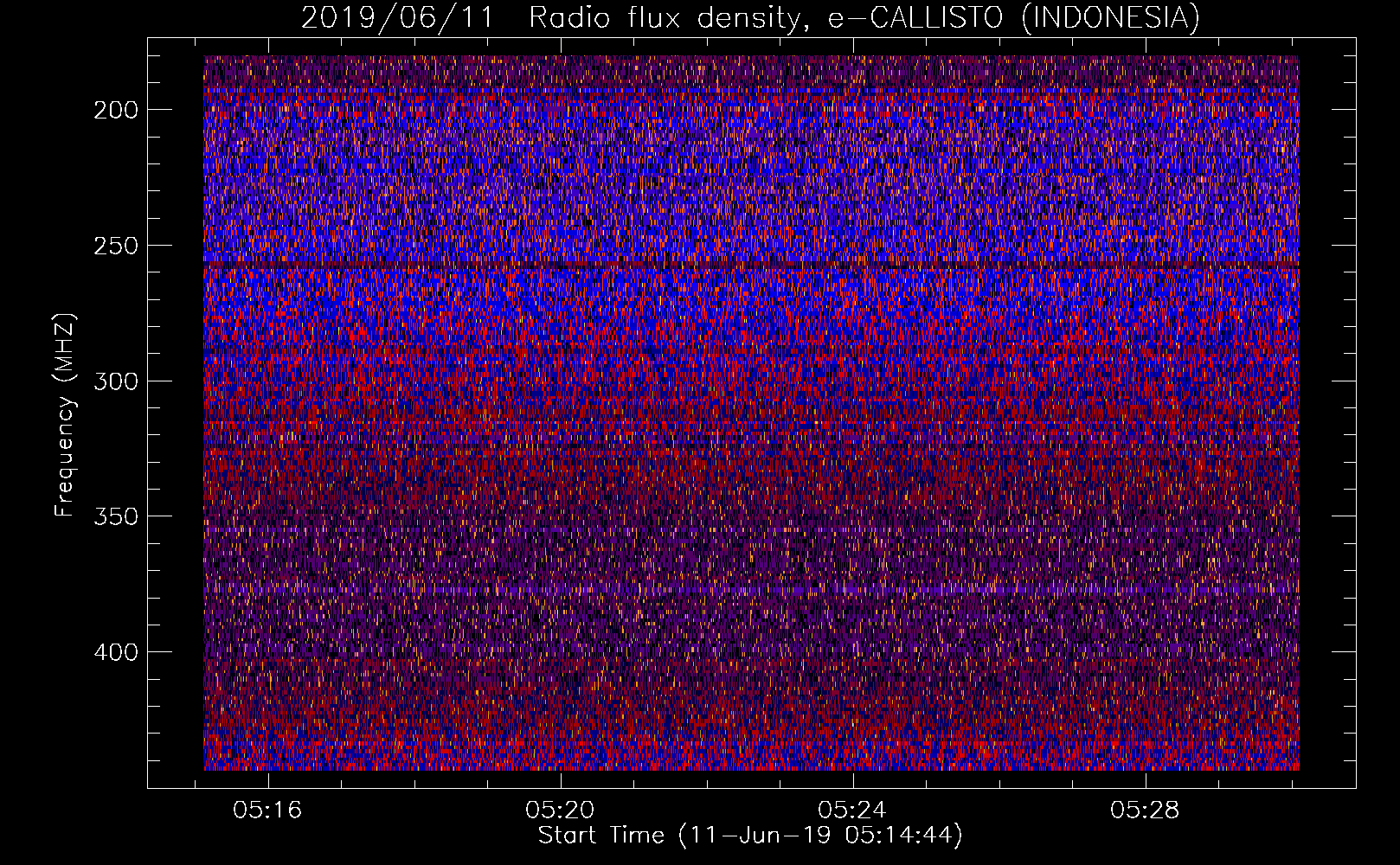The width and height of the screenshot is (1400, 865).
Task: Click the plot title with e-CALLISTO (INDONESIA)
Action: pyautogui.click(x=750, y=17)
